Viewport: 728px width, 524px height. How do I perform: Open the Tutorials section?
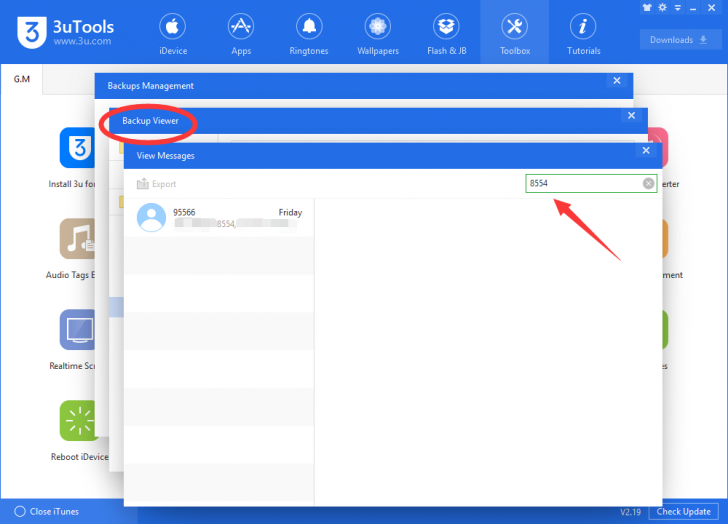(x=584, y=35)
